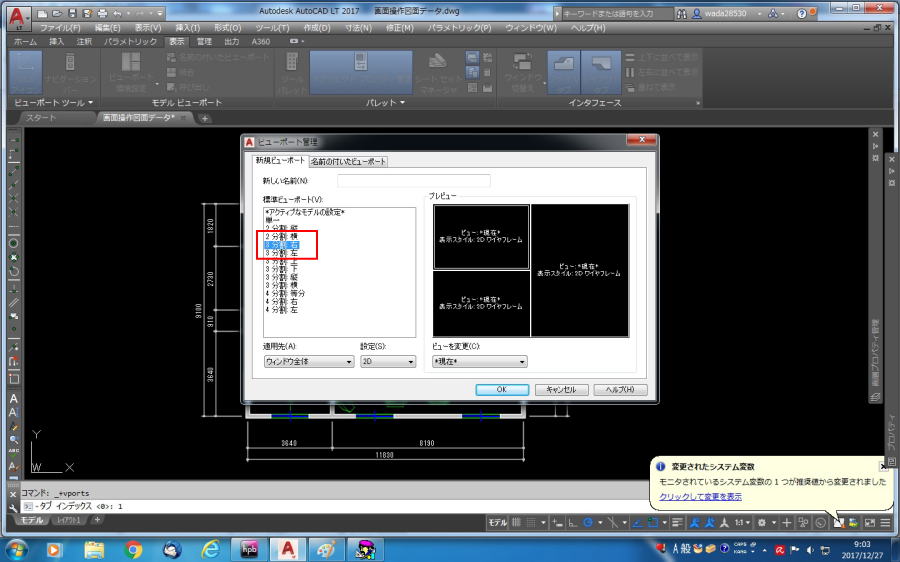Open the ビューを変更 *現在* dropdown
The width and height of the screenshot is (900, 562).
(480, 362)
